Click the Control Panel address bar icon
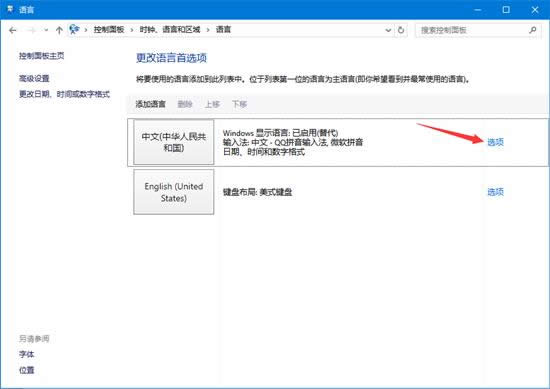 point(74,29)
